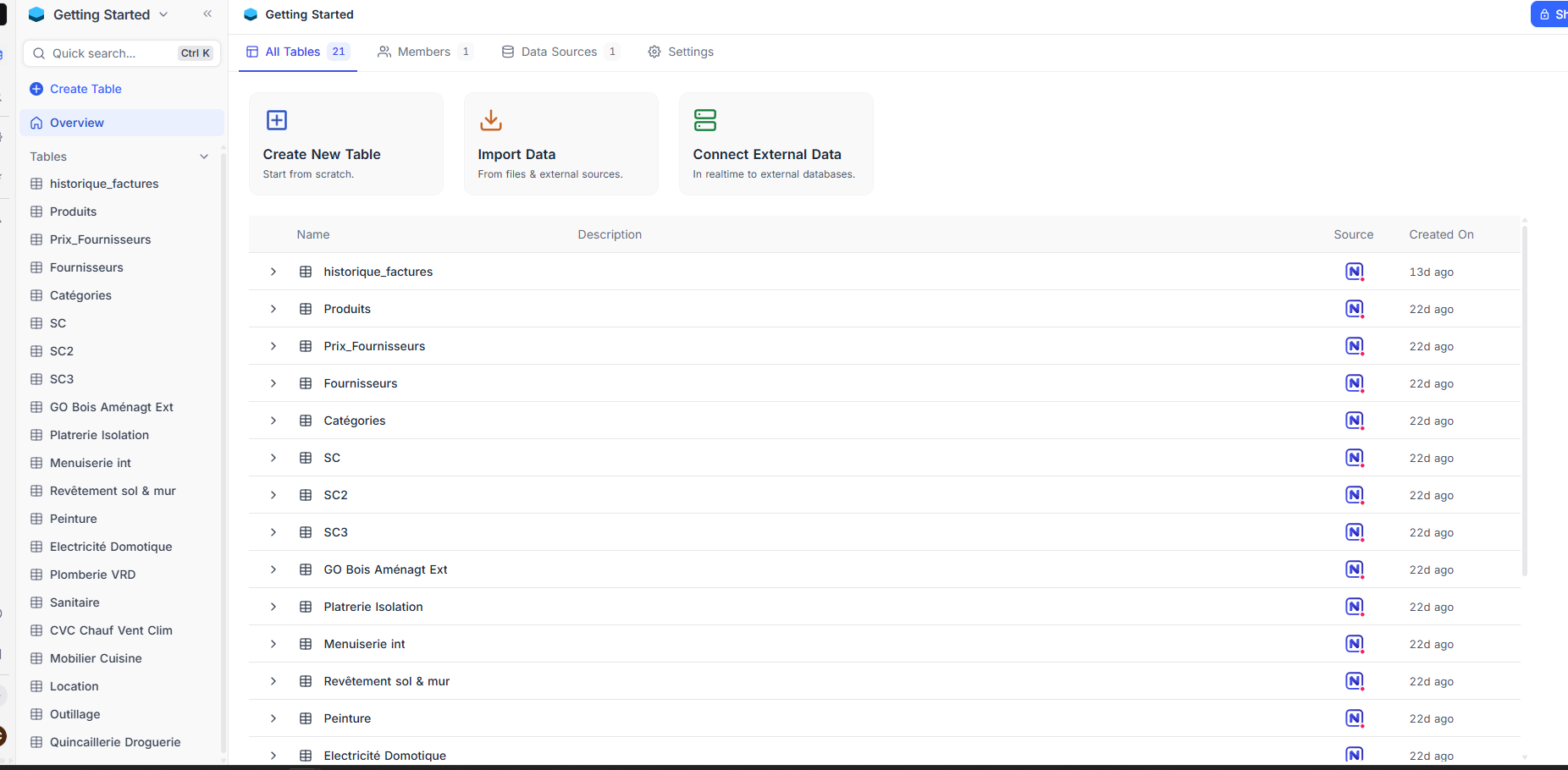Click NocoDB source icon for Produits row
The width and height of the screenshot is (1568, 770).
tap(1355, 309)
